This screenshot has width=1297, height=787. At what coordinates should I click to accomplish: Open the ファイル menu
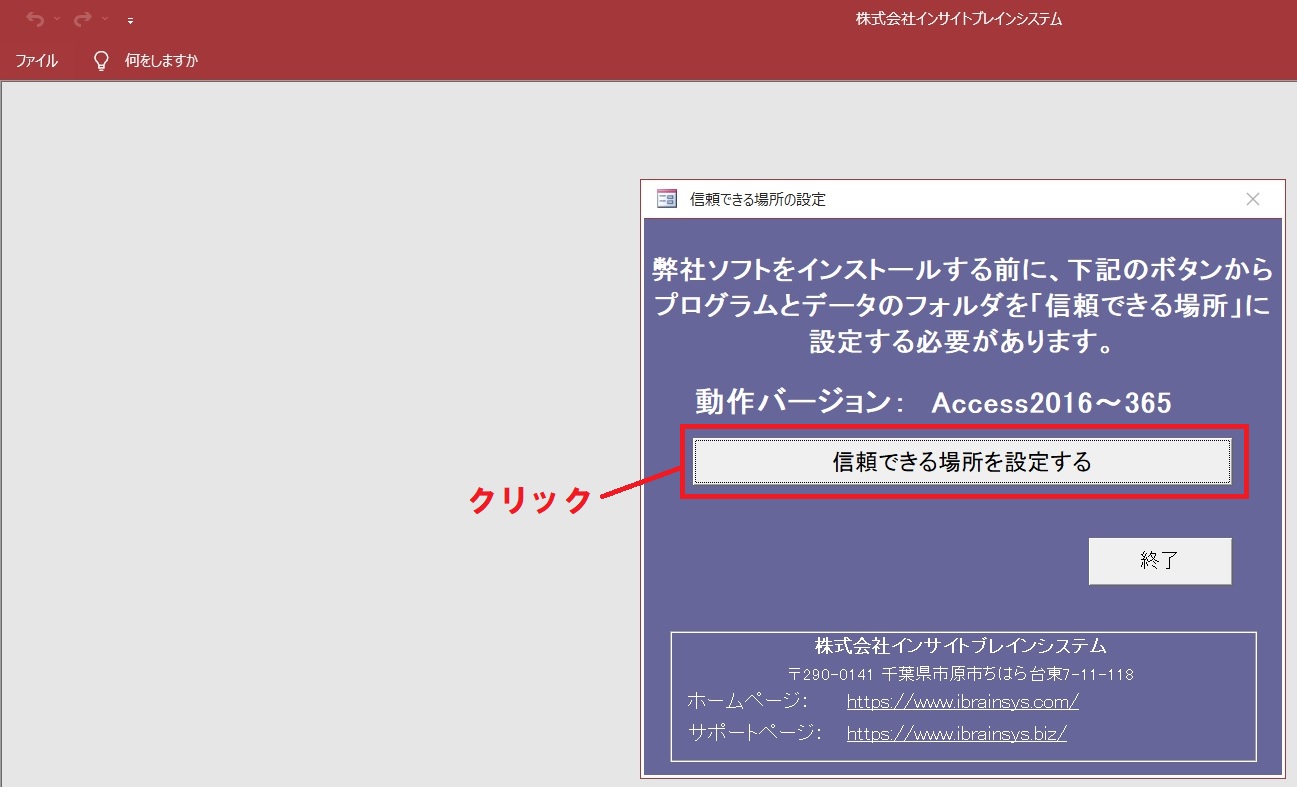[x=37, y=61]
